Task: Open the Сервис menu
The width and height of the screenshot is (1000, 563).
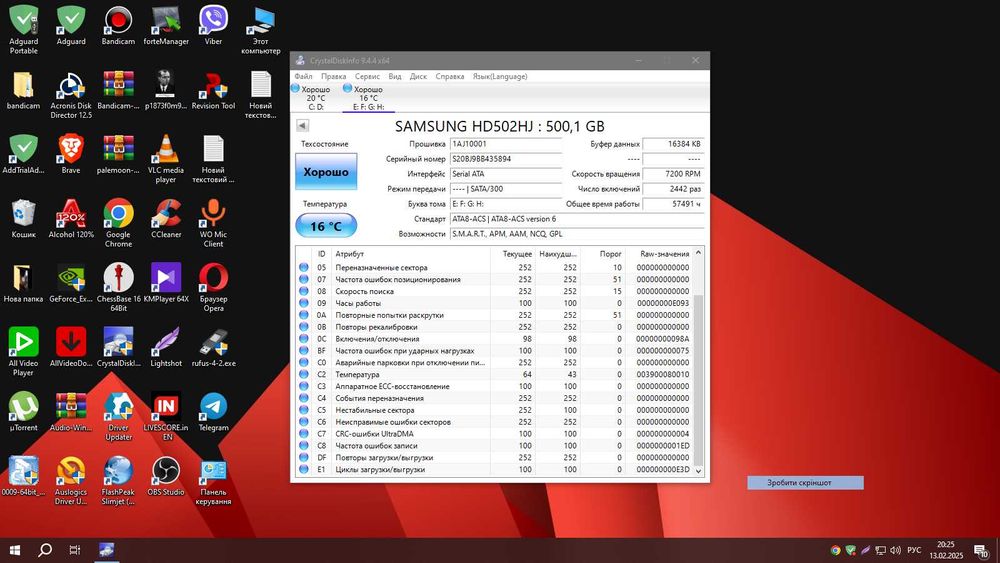Action: pyautogui.click(x=367, y=77)
